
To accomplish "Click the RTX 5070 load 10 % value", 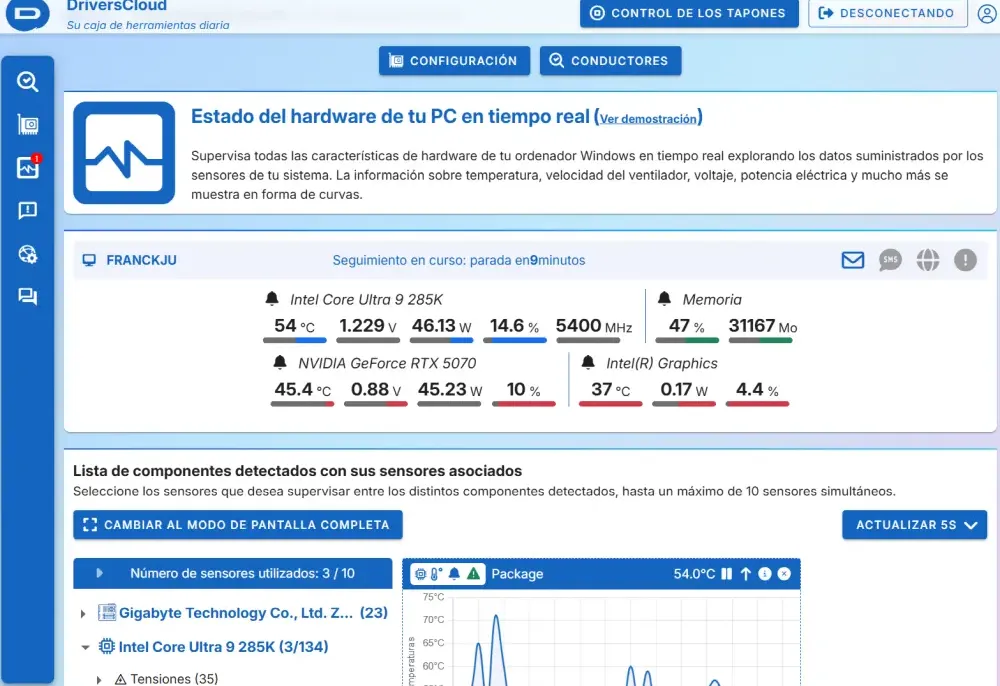I will [523, 390].
